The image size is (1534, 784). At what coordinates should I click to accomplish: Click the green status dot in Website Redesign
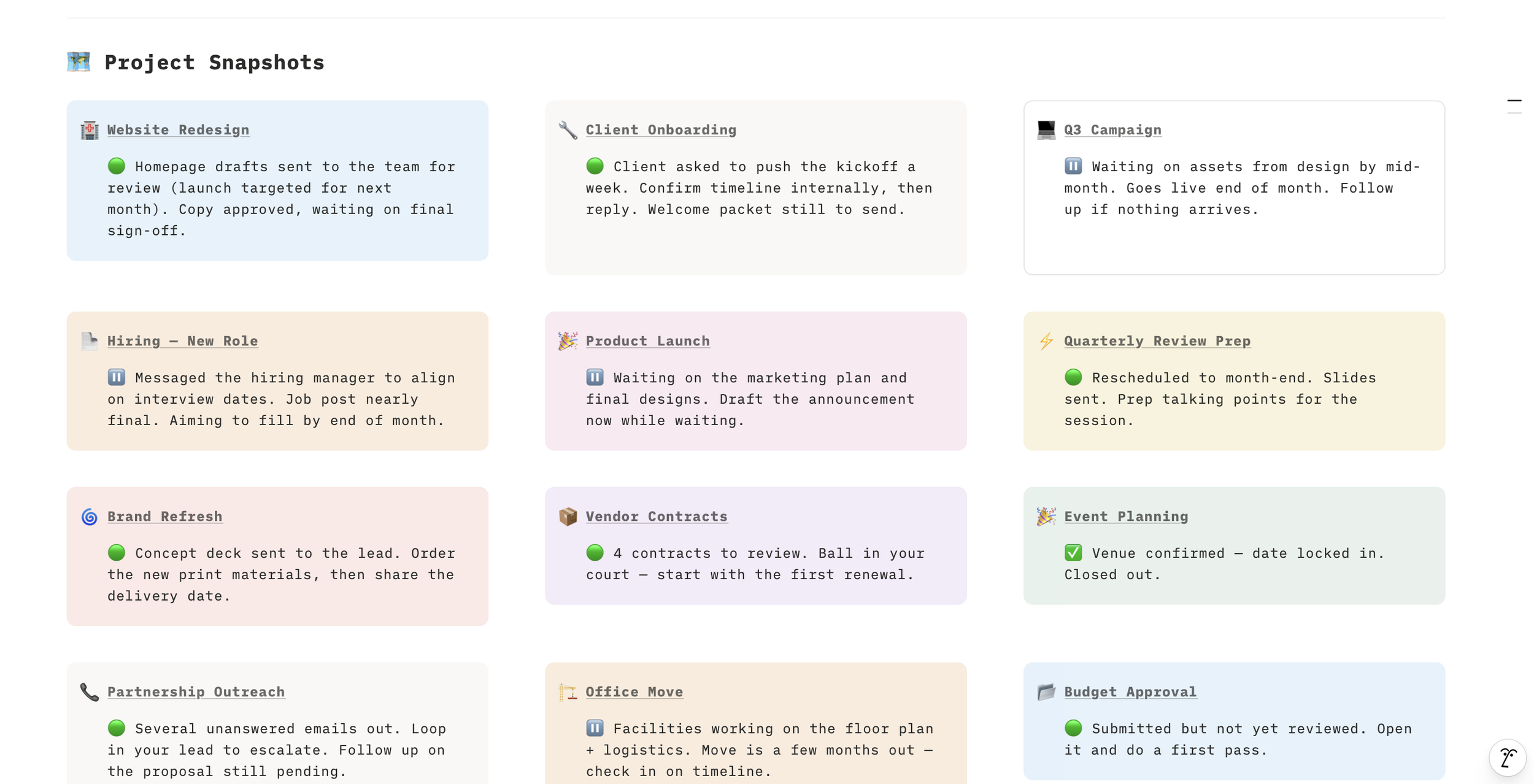click(117, 166)
